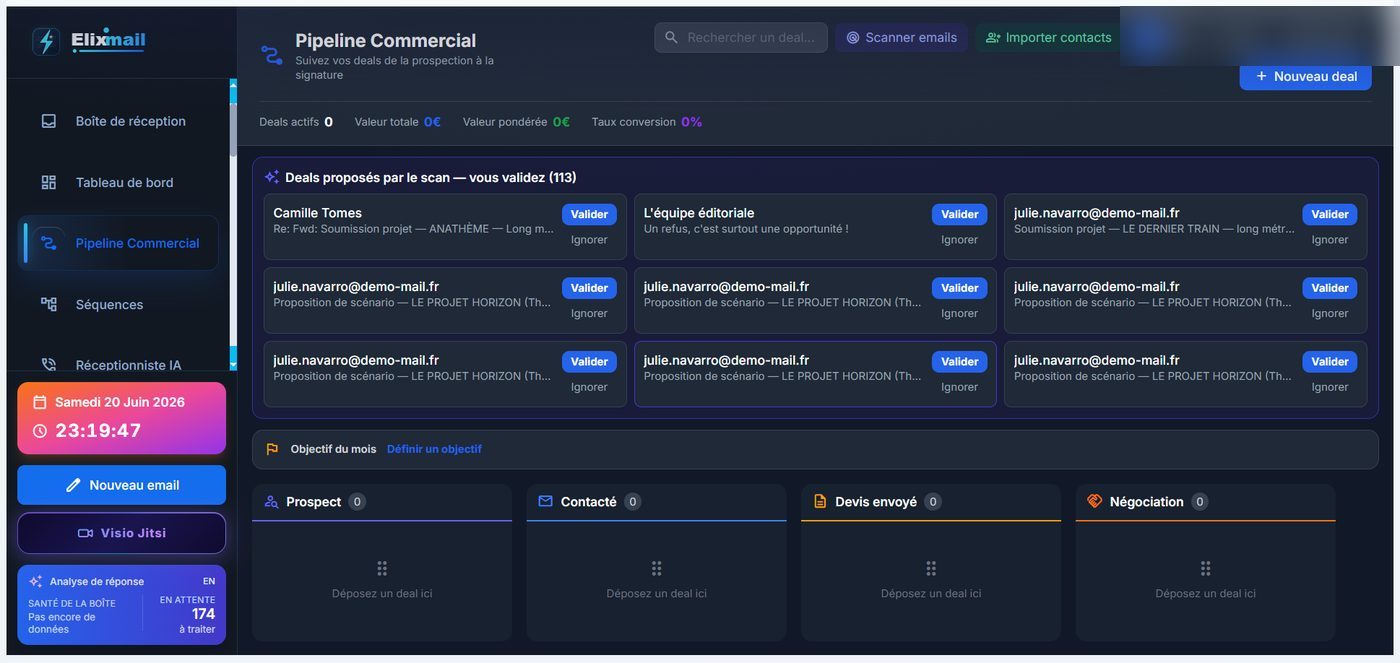This screenshot has width=1400, height=663.
Task: Click 'Déposez un deal ici' in Devis envoyé
Action: pos(931,593)
